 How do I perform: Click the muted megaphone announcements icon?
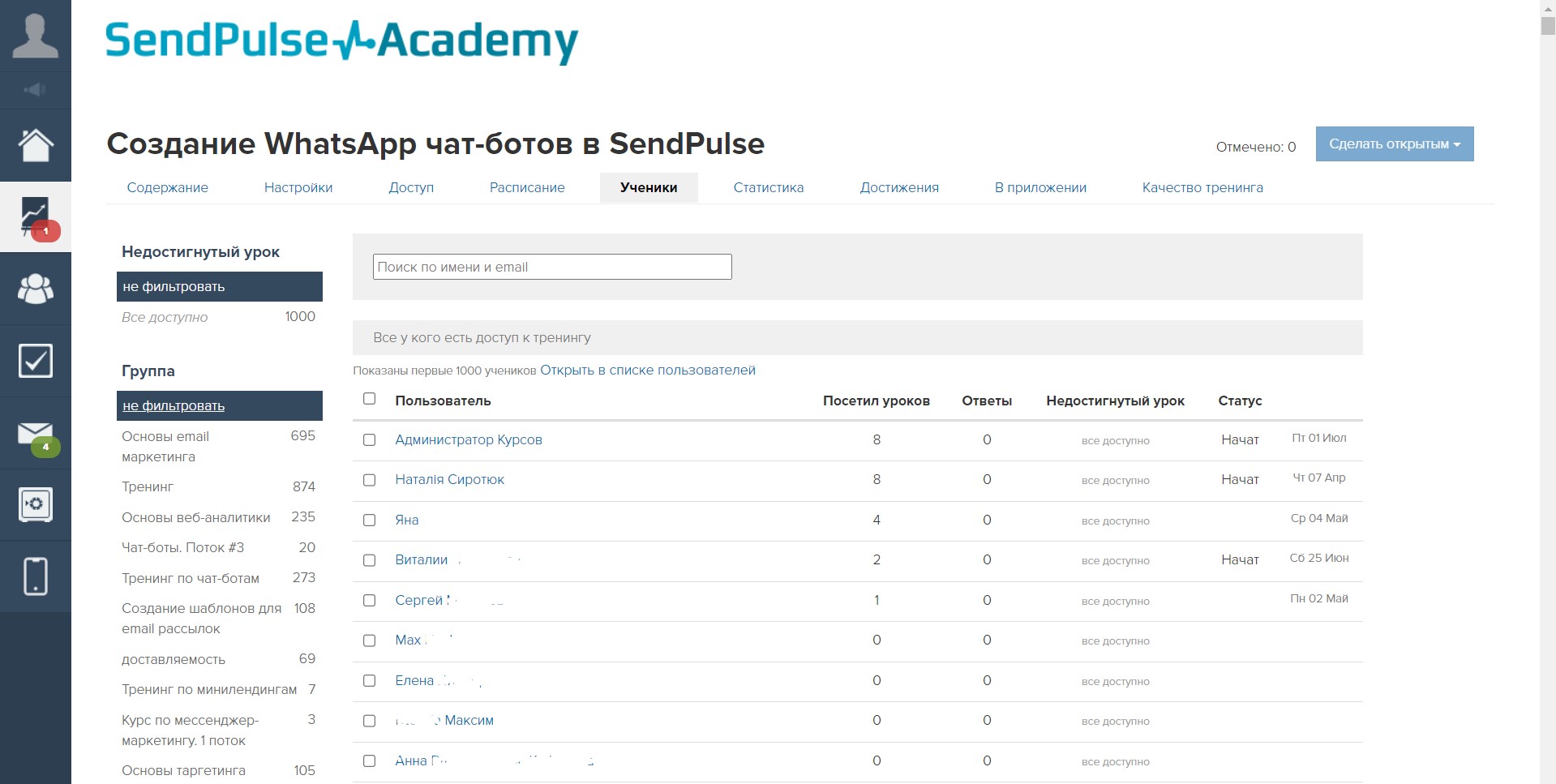pos(36,90)
